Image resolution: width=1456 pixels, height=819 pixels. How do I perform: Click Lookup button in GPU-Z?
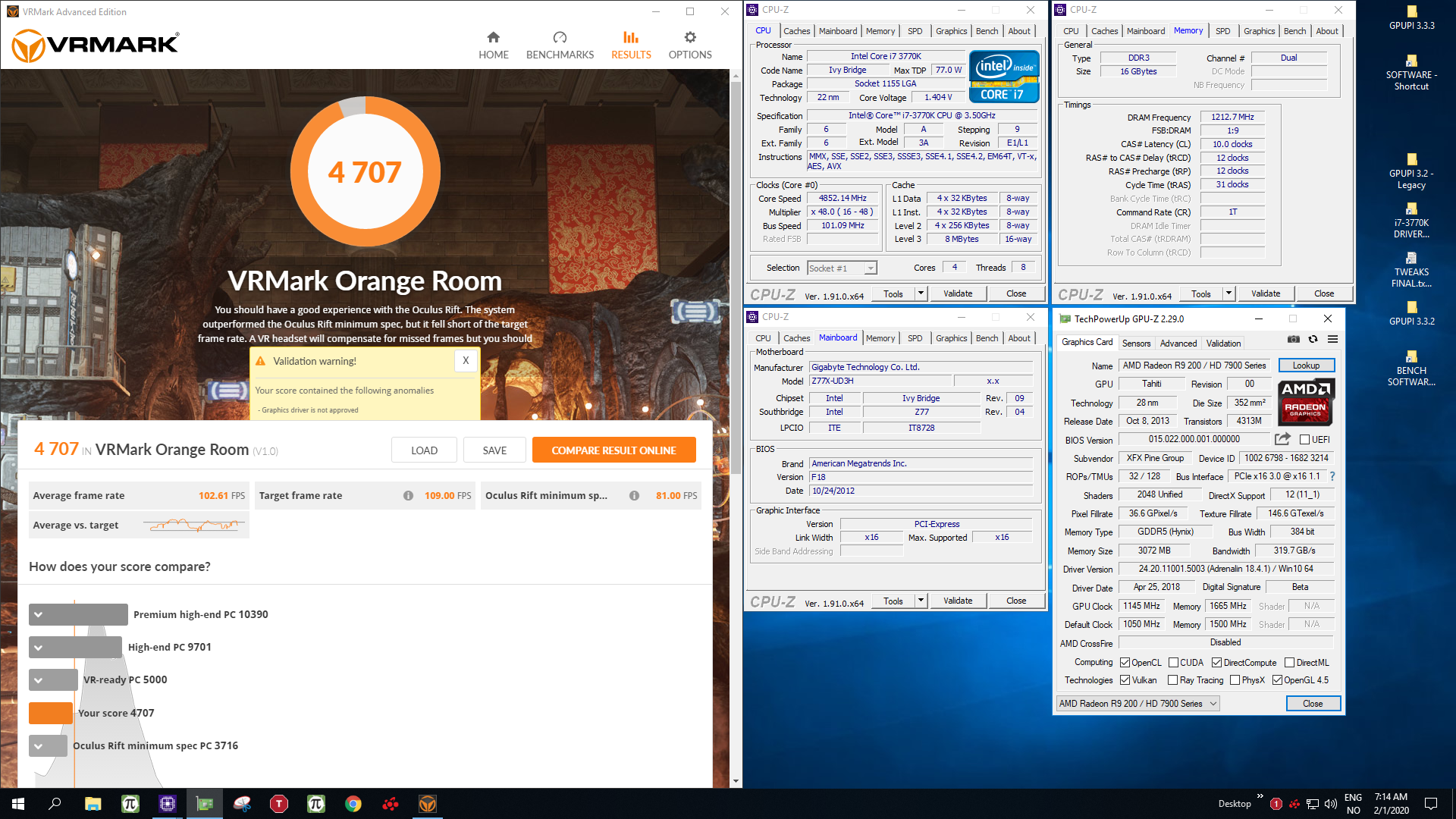click(x=1306, y=366)
